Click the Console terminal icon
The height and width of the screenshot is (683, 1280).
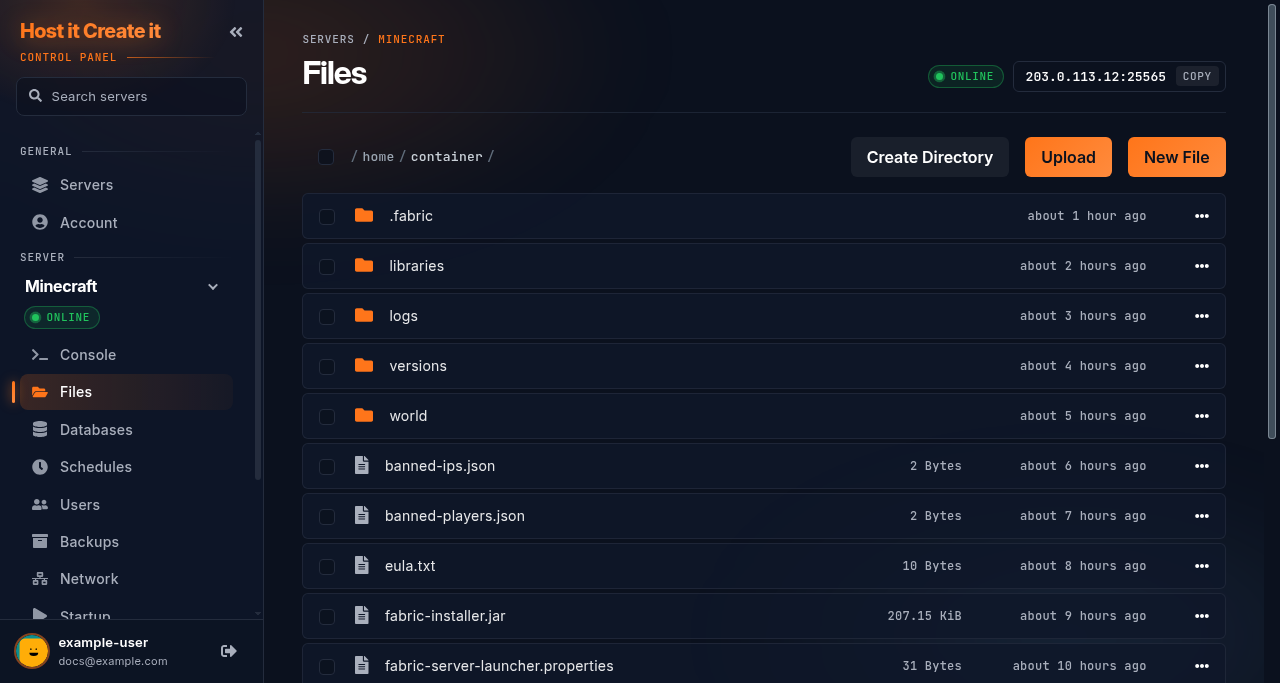tap(40, 355)
